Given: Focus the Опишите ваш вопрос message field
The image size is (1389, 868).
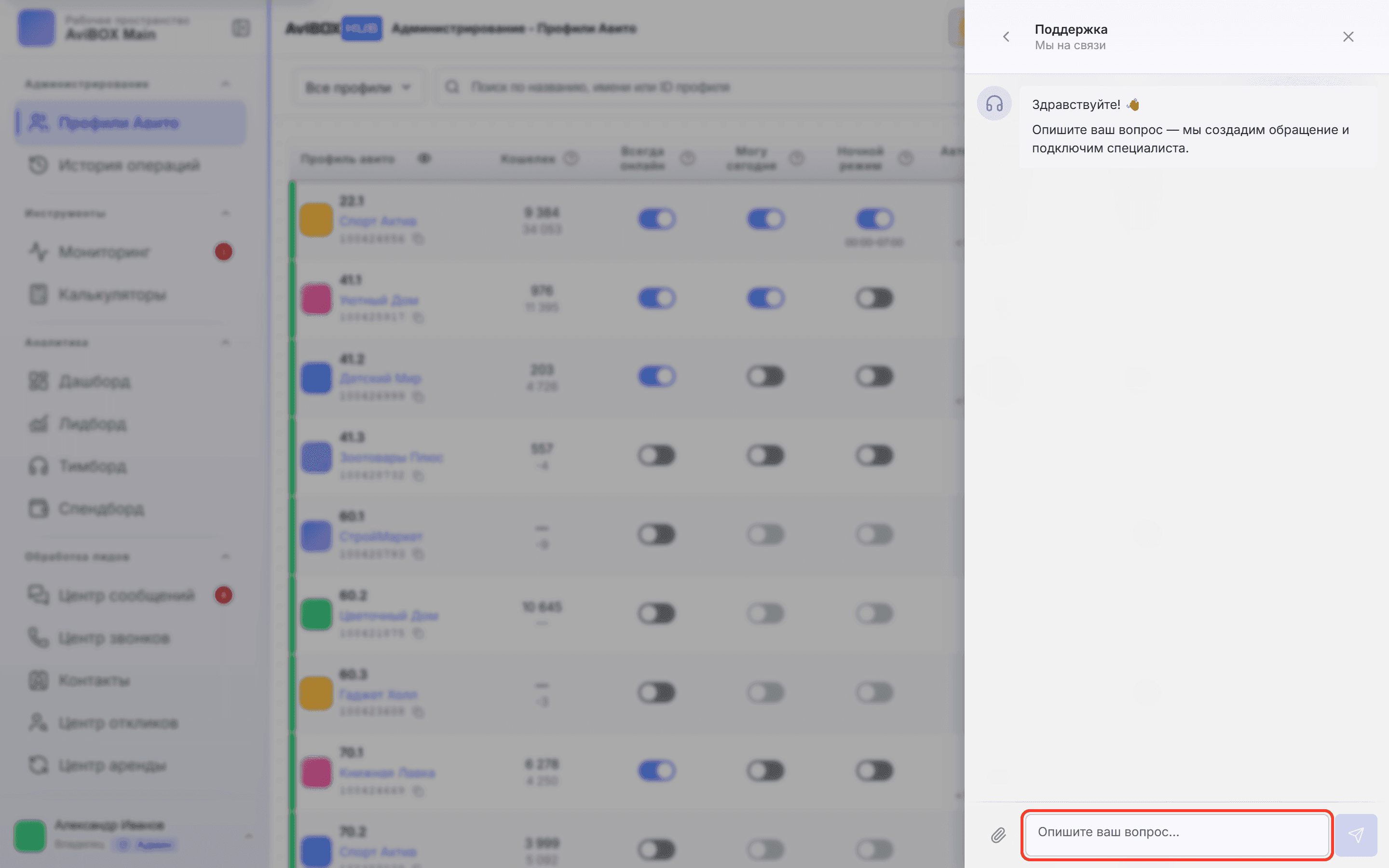Looking at the screenshot, I should [x=1177, y=834].
